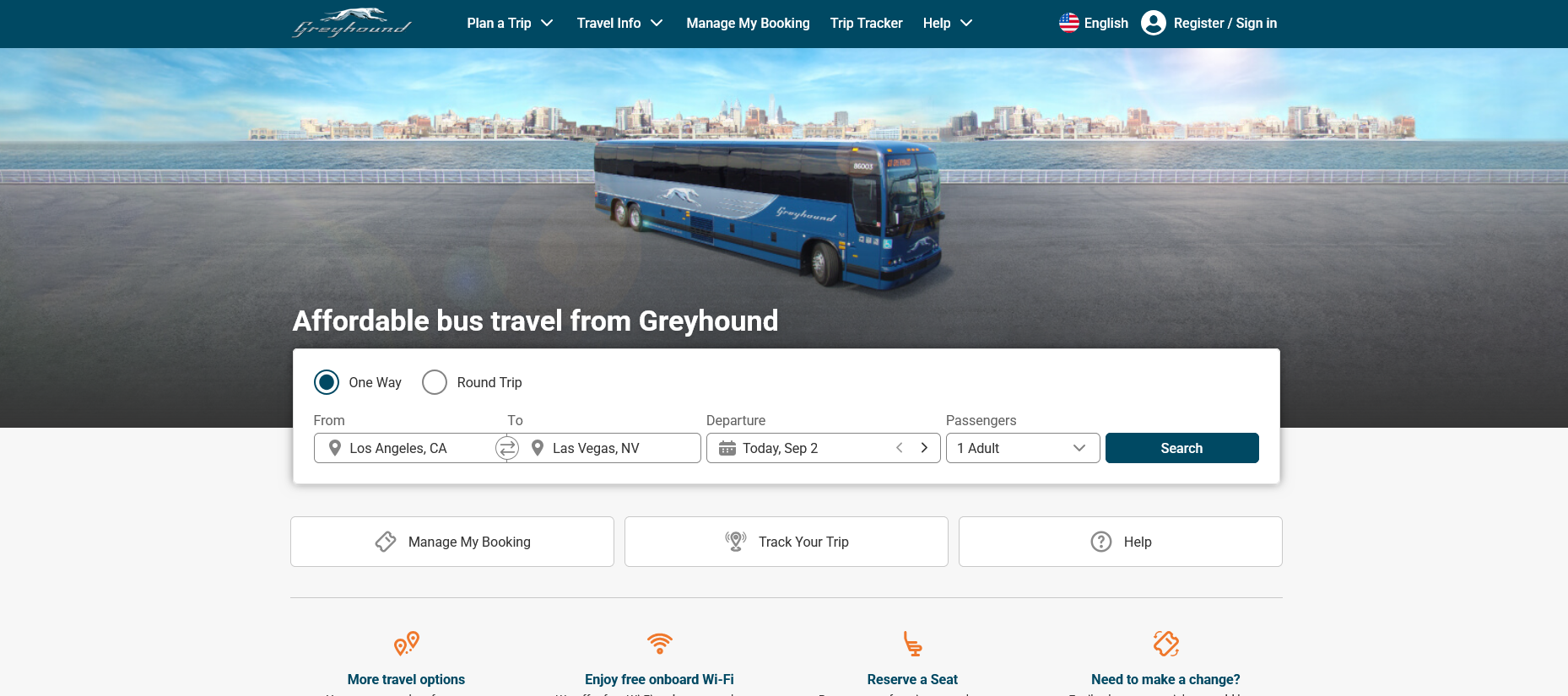This screenshot has height=696, width=1568.
Task: Click the Greyhound logo
Action: click(352, 23)
